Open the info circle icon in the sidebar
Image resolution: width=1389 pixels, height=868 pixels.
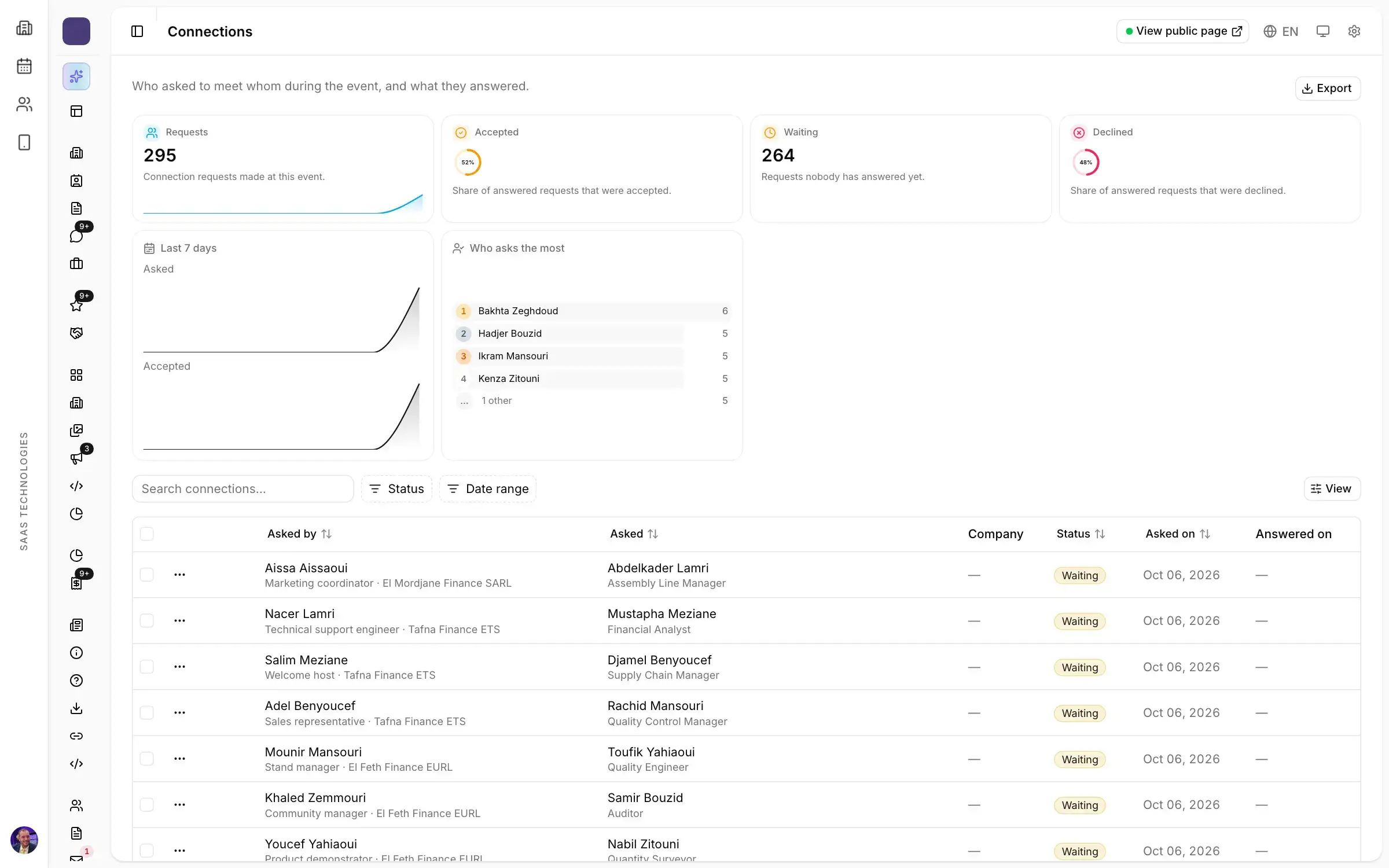tap(76, 653)
